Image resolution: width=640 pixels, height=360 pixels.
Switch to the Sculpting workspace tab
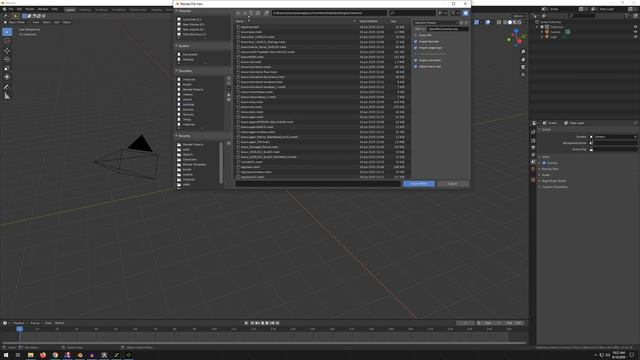point(102,9)
